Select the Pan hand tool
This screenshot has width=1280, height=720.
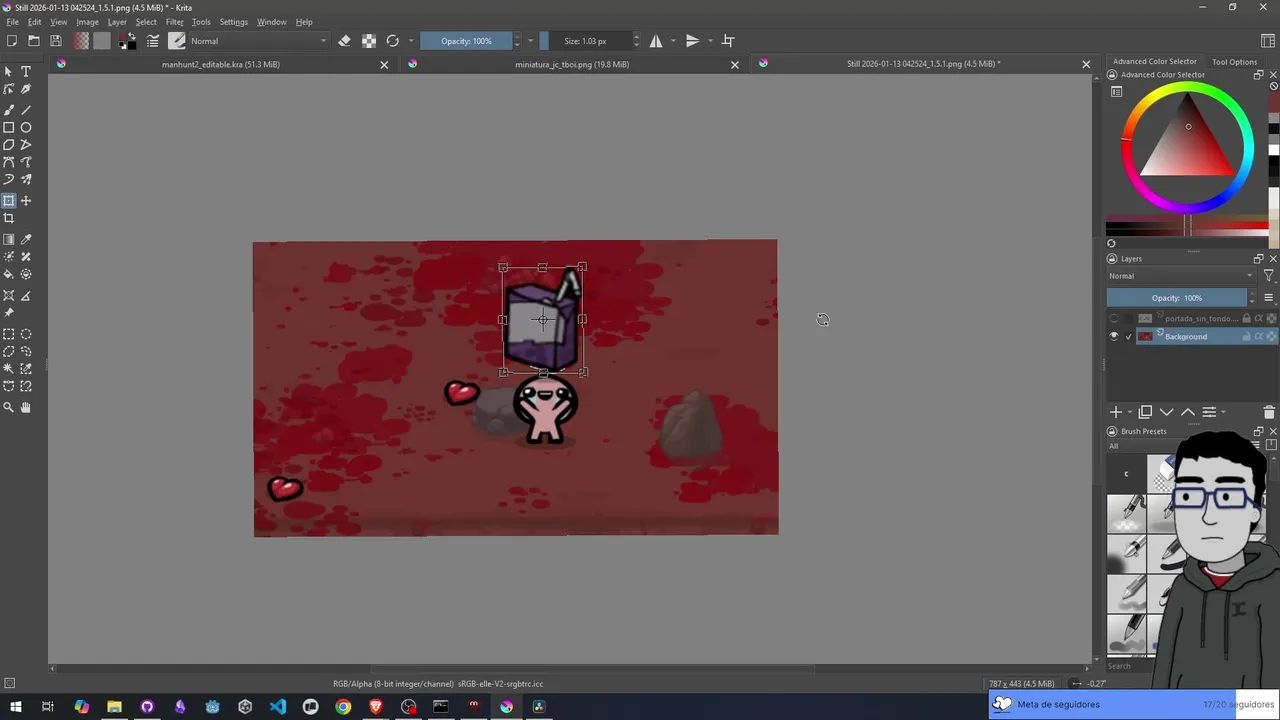[26, 408]
